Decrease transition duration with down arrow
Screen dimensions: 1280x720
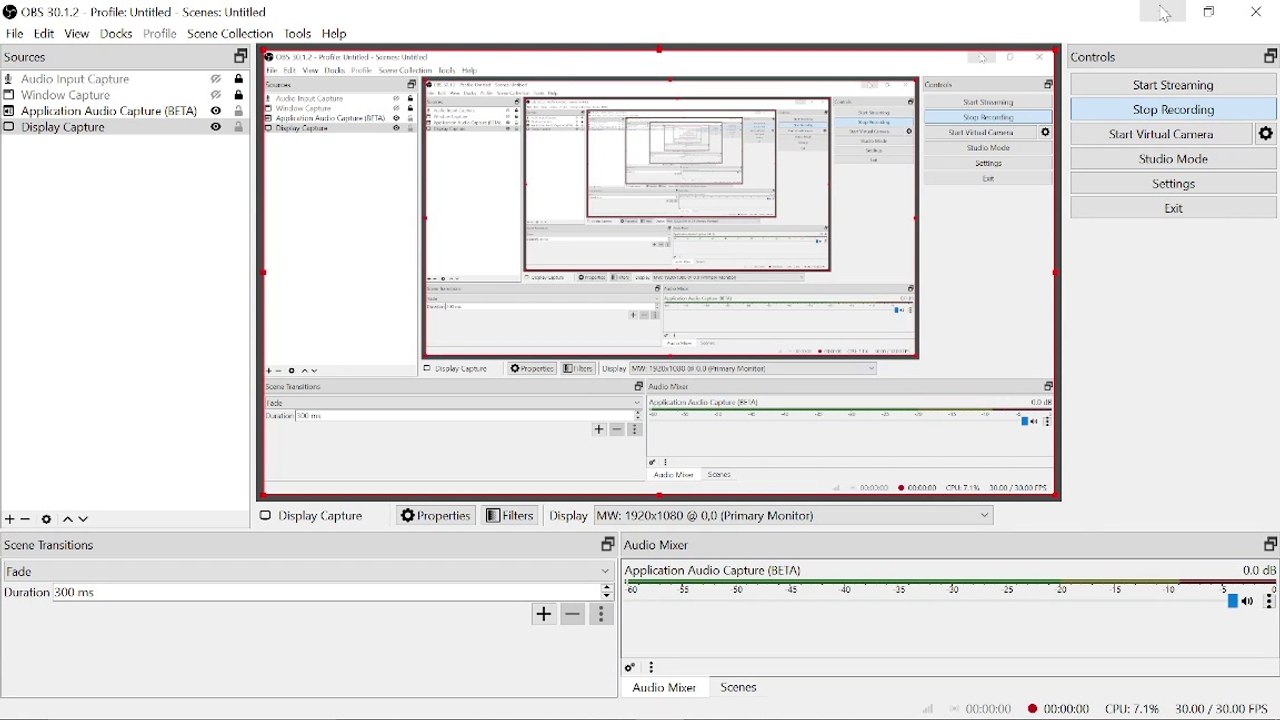pos(607,596)
